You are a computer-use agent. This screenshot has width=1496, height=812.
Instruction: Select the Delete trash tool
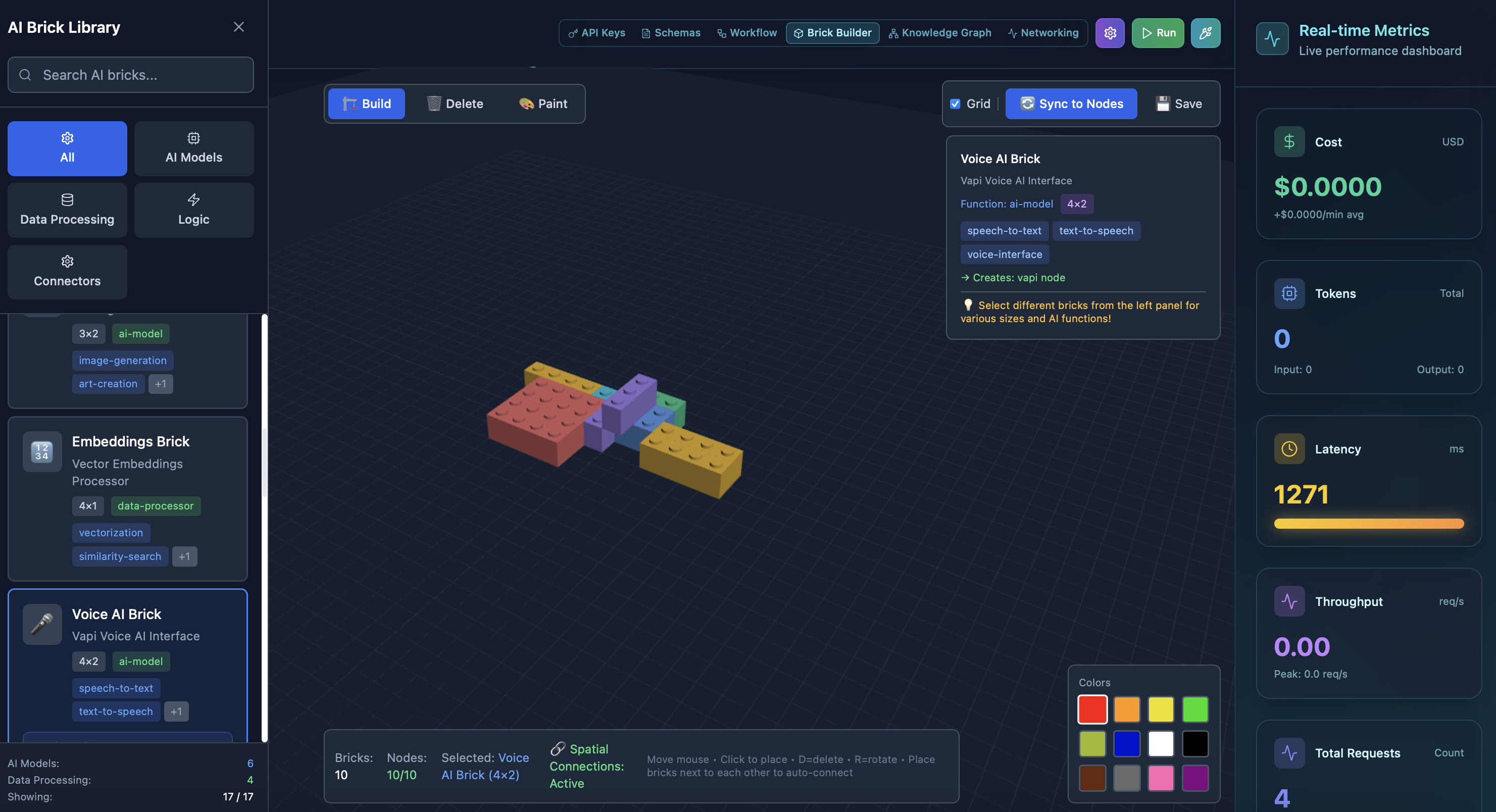(x=455, y=104)
